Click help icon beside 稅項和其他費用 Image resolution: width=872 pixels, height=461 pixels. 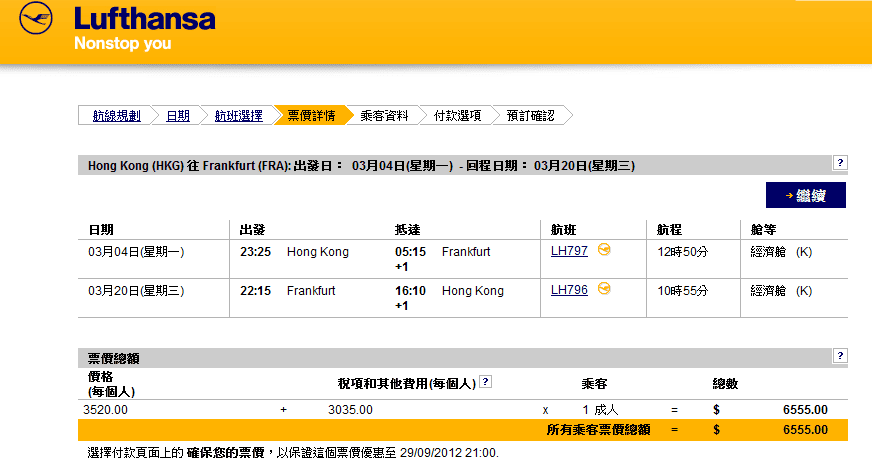pos(485,381)
